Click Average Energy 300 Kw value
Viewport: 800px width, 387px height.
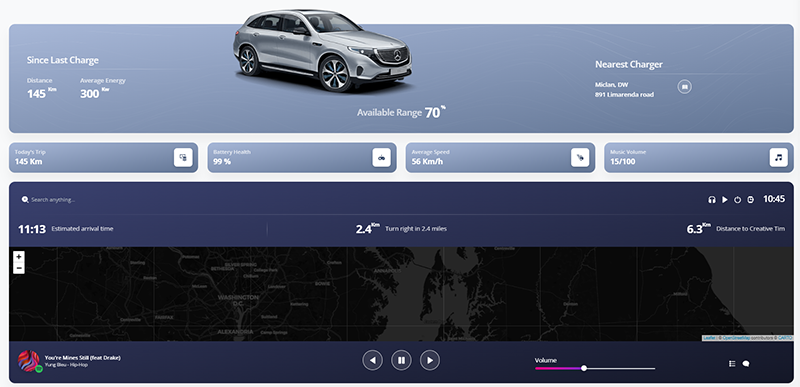click(94, 93)
